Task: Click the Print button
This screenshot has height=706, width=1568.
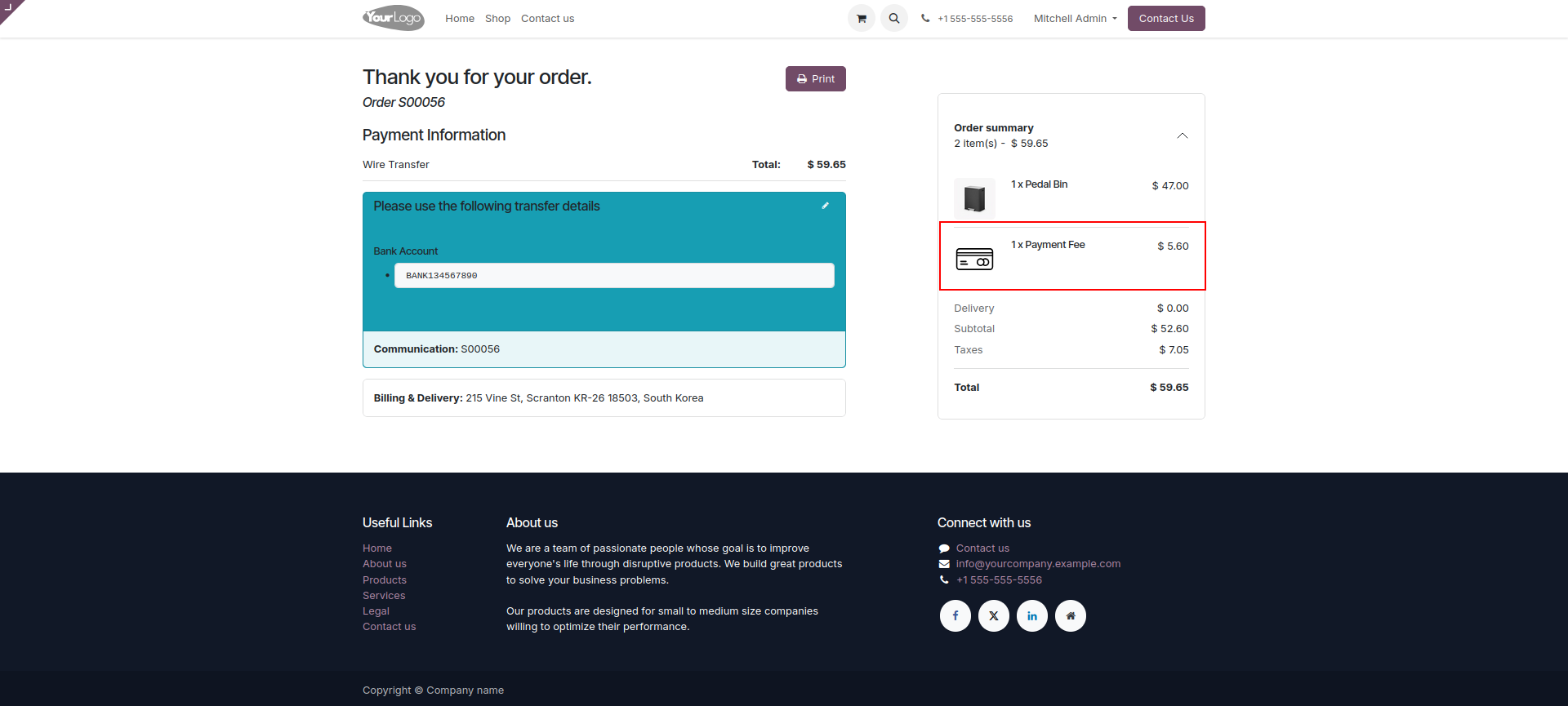Action: (x=816, y=78)
